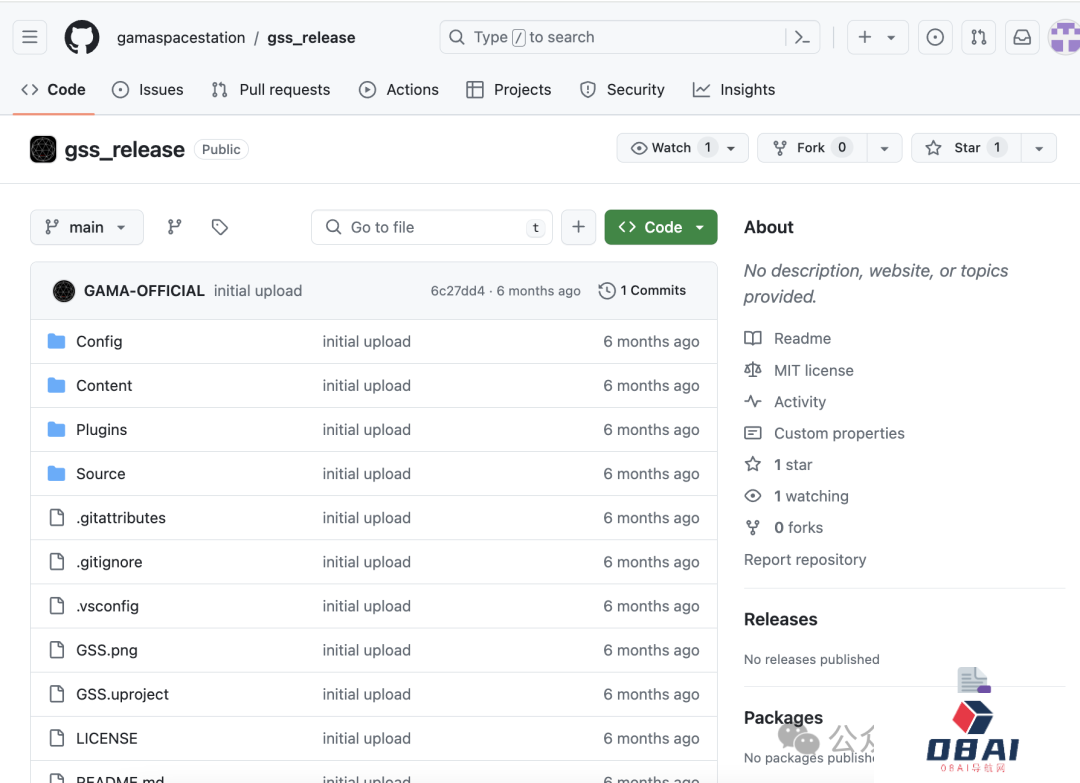Click the repository avatar beside gss_release title
This screenshot has width=1080, height=783.
(x=43, y=149)
